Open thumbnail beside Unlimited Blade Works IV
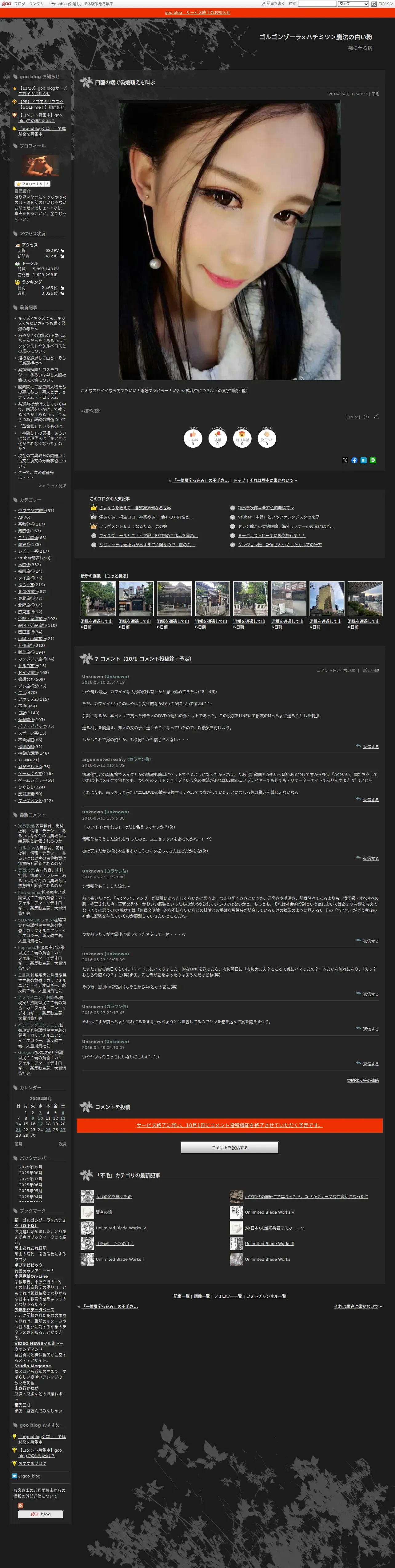The image size is (395, 1568). (x=87, y=1228)
